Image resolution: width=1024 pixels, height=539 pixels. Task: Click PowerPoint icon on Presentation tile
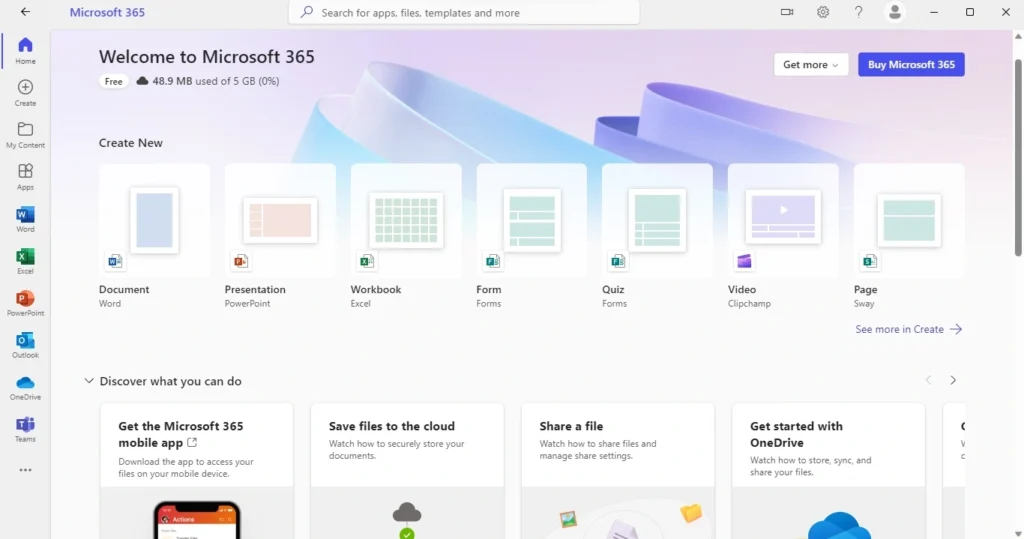pos(240,261)
